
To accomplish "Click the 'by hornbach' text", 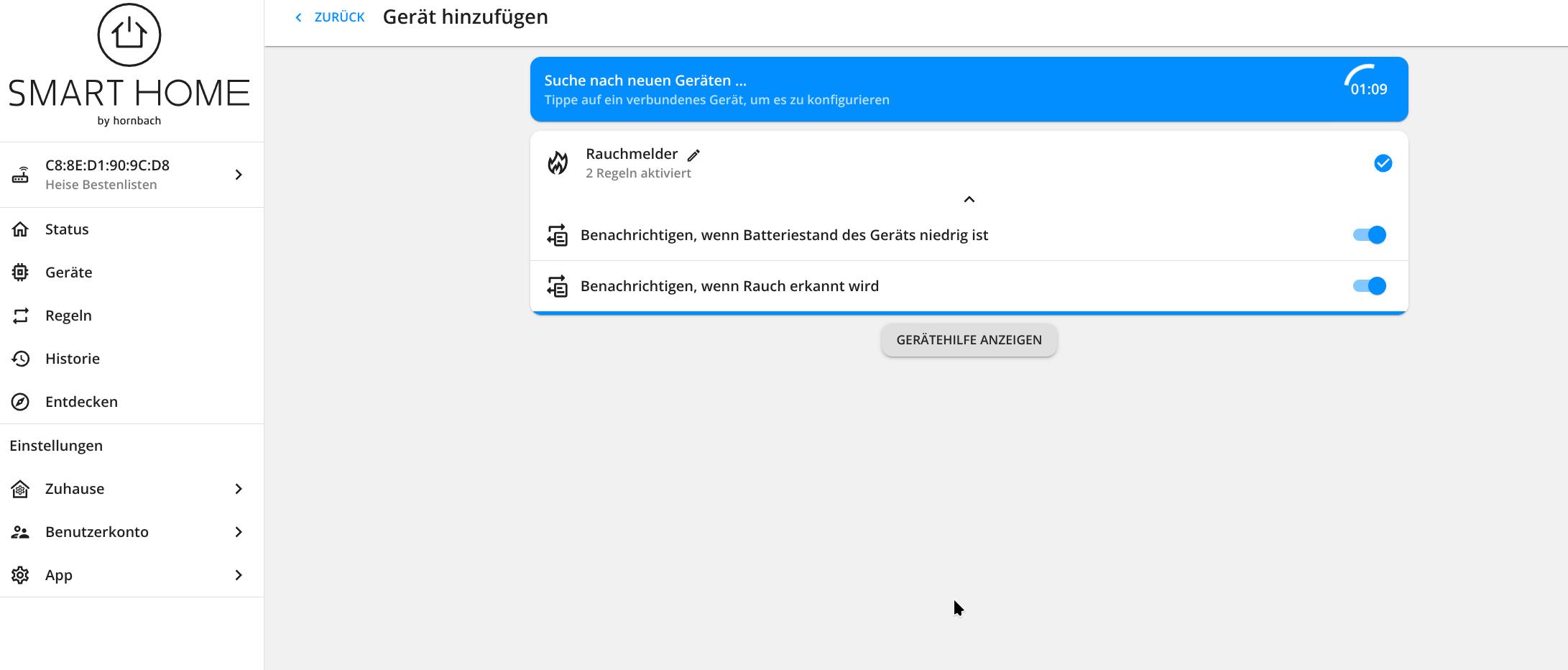I will 129,121.
